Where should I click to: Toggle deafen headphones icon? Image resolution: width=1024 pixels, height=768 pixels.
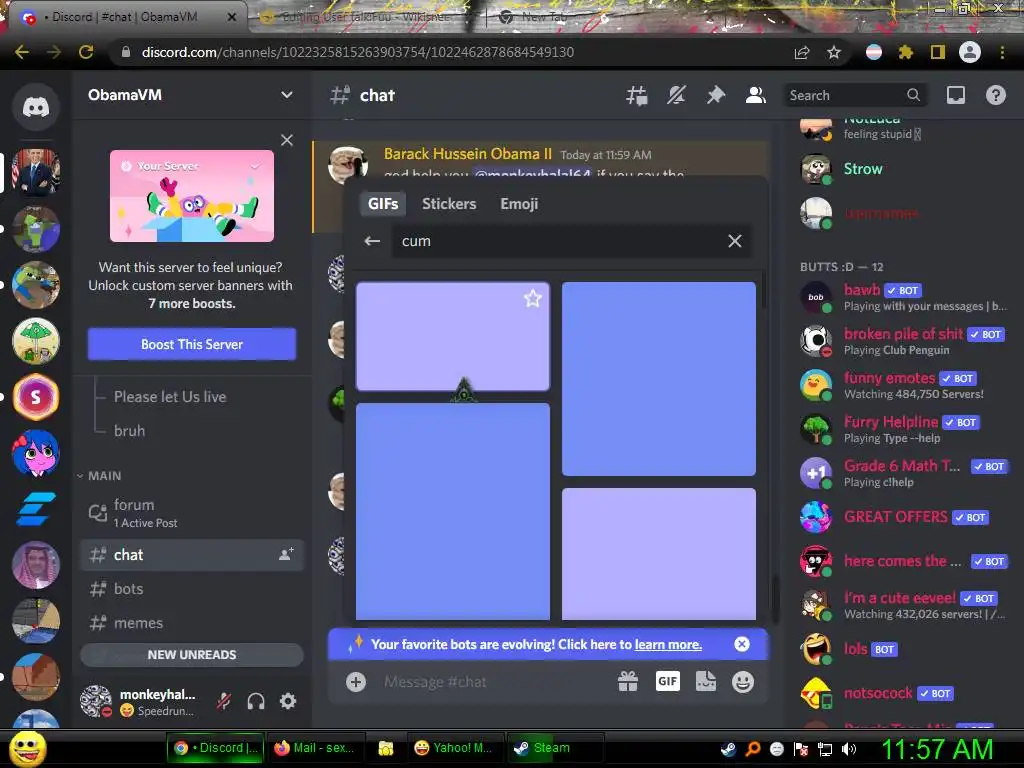pos(256,701)
